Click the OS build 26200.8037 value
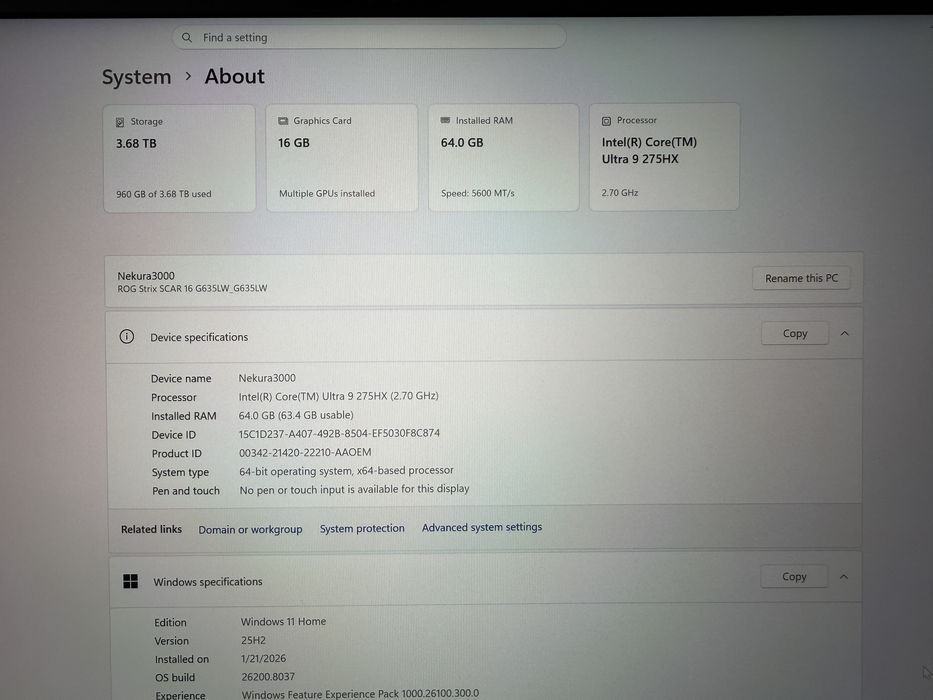The height and width of the screenshot is (700, 933). tap(268, 677)
